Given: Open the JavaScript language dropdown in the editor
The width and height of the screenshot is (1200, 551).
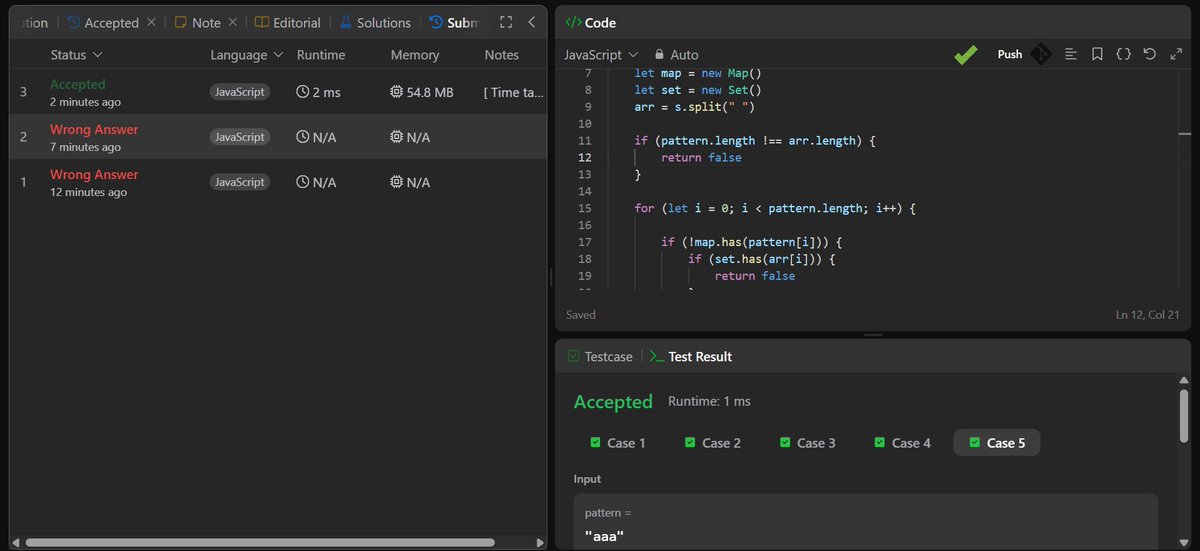Looking at the screenshot, I should click(601, 55).
